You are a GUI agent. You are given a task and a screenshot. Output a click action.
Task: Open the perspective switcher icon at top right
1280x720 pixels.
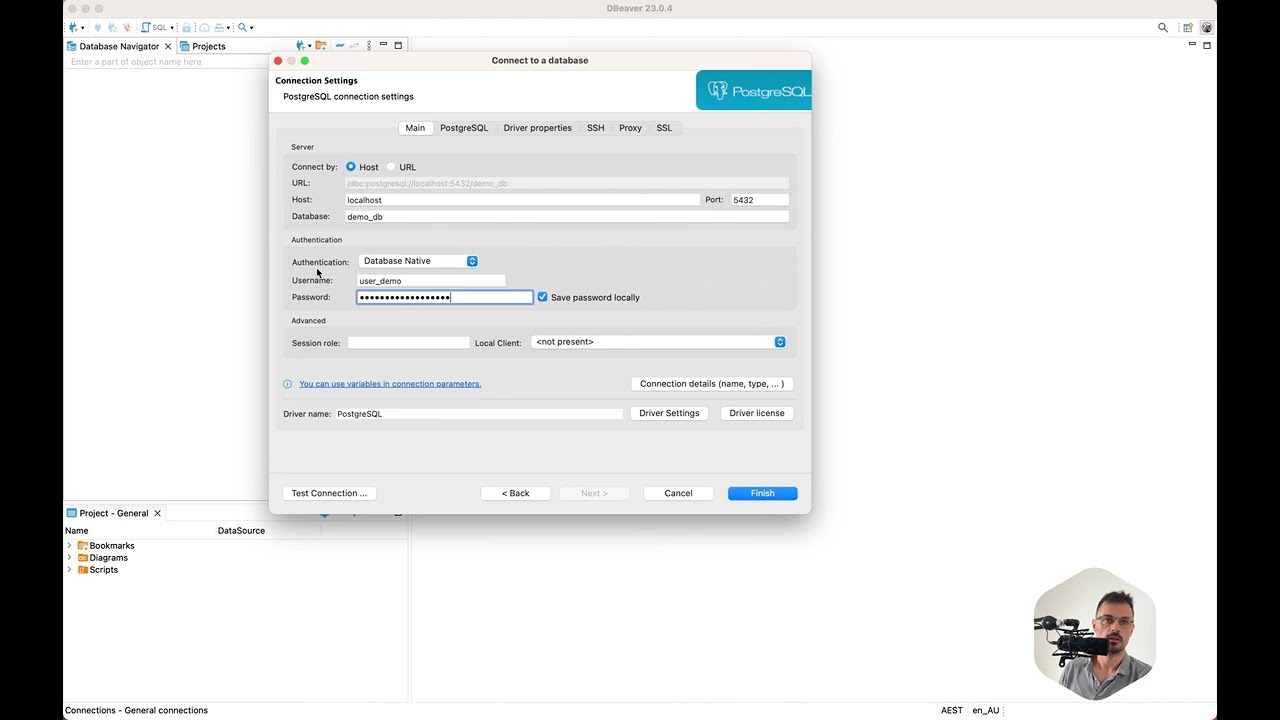coord(1188,28)
